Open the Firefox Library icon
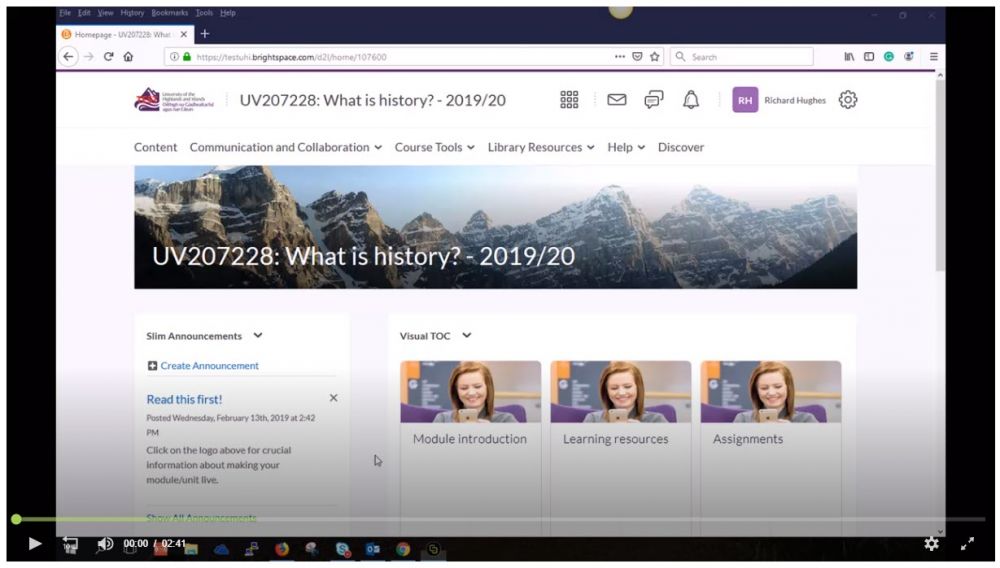Viewport: 1000px width, 568px height. 849,57
